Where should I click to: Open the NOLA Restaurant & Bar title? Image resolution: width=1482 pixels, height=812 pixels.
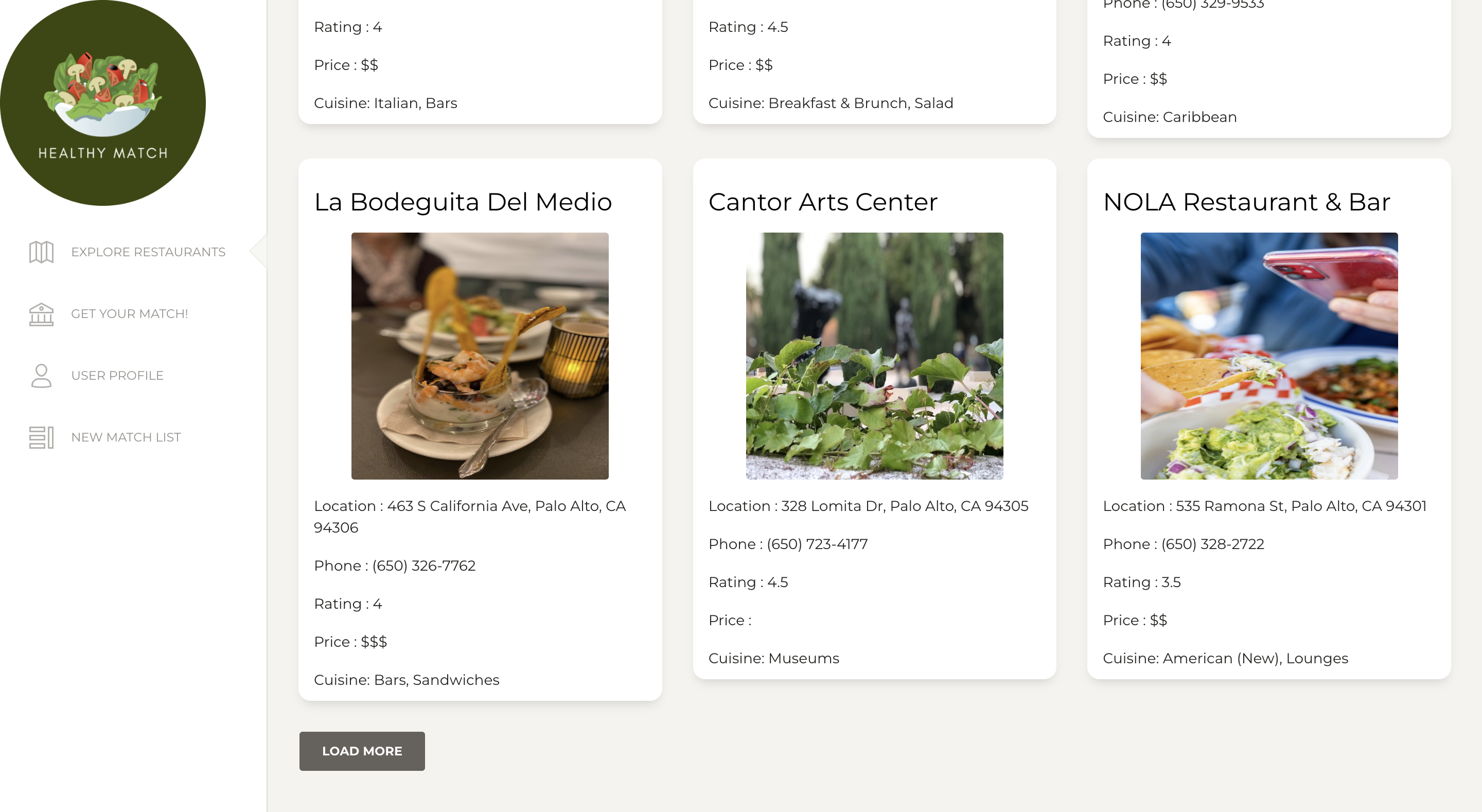[1246, 202]
